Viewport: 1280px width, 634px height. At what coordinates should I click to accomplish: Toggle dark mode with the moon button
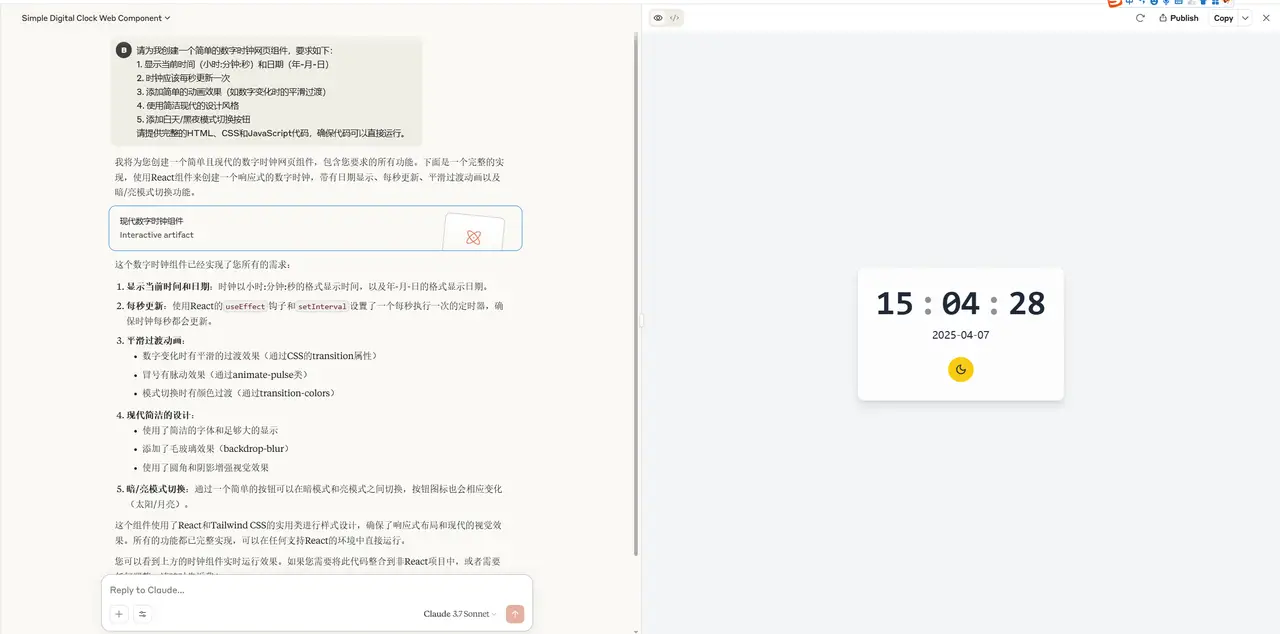pos(961,369)
